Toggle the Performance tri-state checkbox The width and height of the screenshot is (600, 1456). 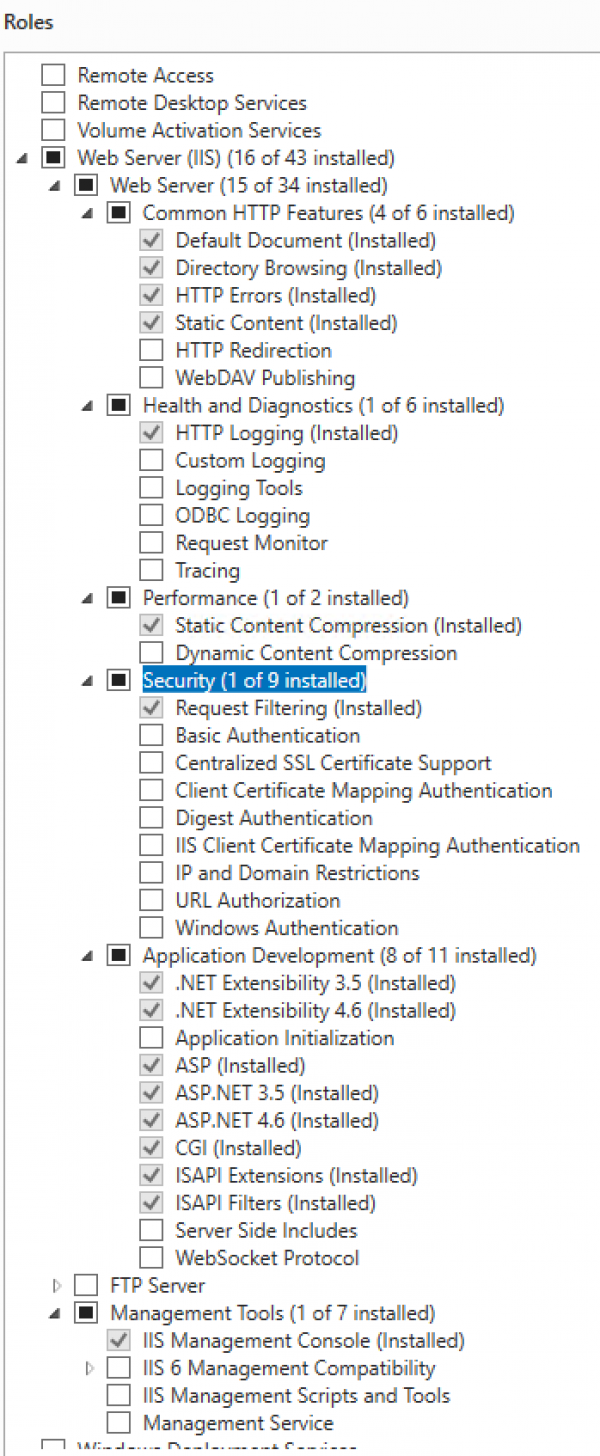click(x=118, y=598)
